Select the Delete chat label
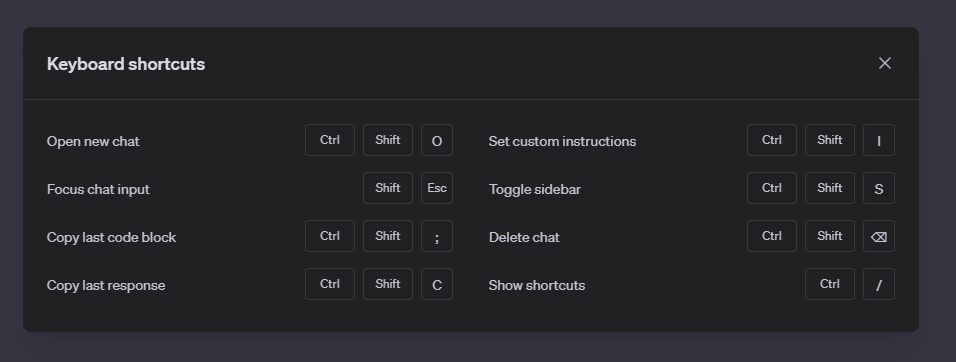The width and height of the screenshot is (956, 362). coord(524,238)
